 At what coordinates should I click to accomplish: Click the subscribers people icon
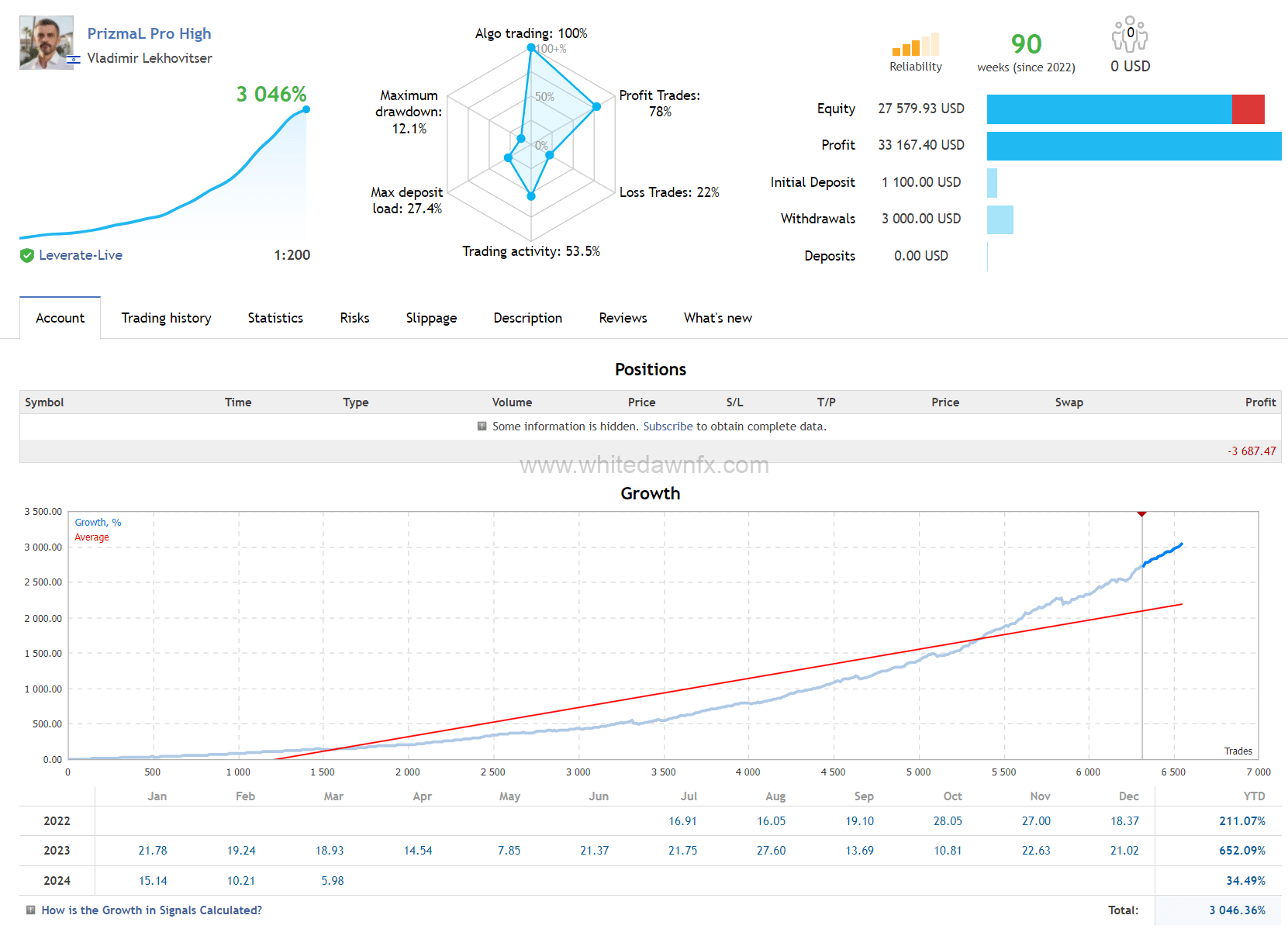[x=1130, y=35]
